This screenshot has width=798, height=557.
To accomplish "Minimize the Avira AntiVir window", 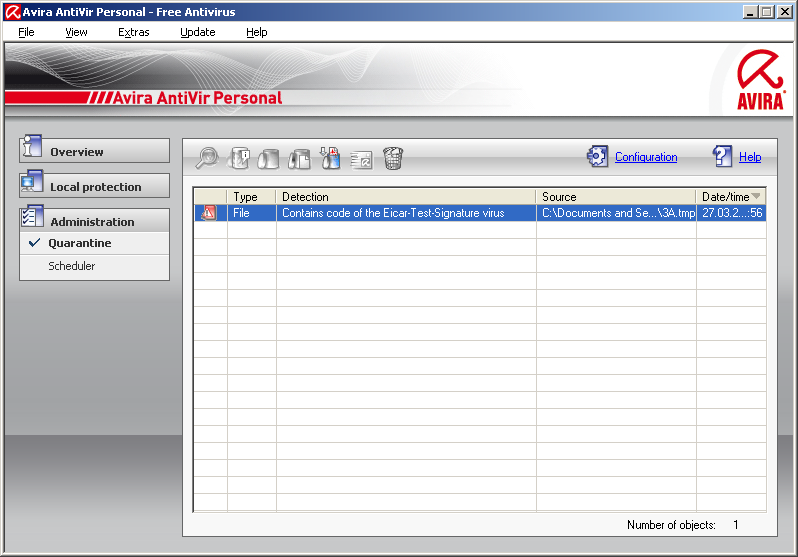I will pos(749,12).
